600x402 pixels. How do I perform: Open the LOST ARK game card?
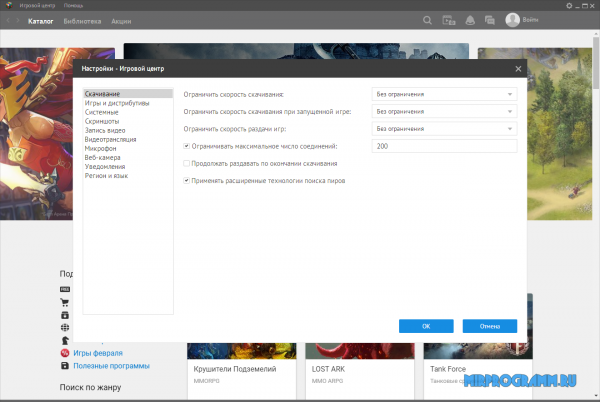(360, 371)
